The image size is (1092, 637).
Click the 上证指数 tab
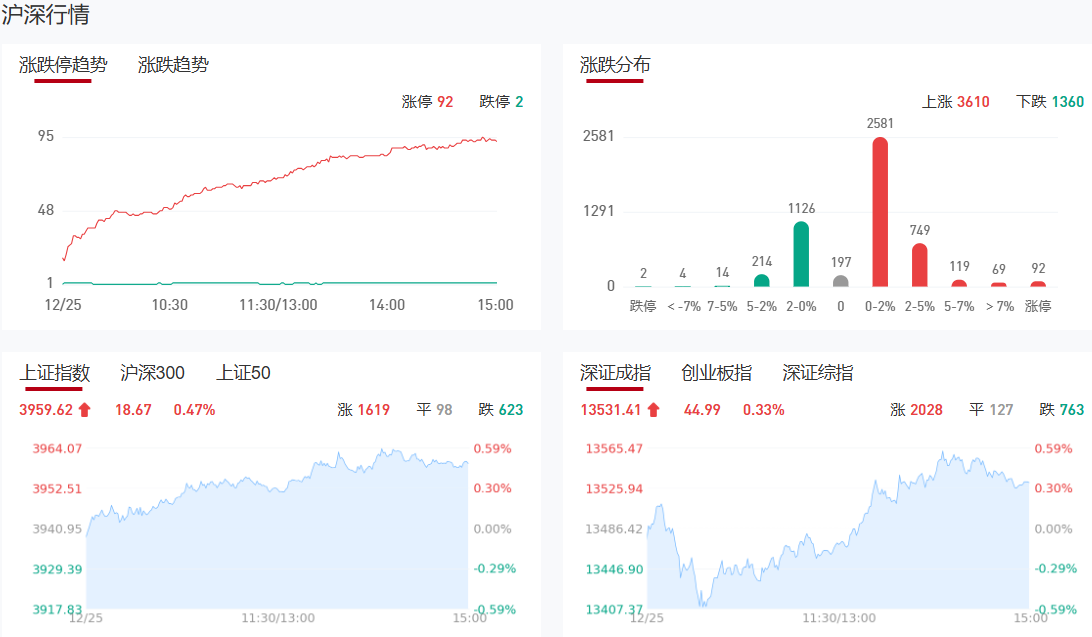pyautogui.click(x=55, y=373)
